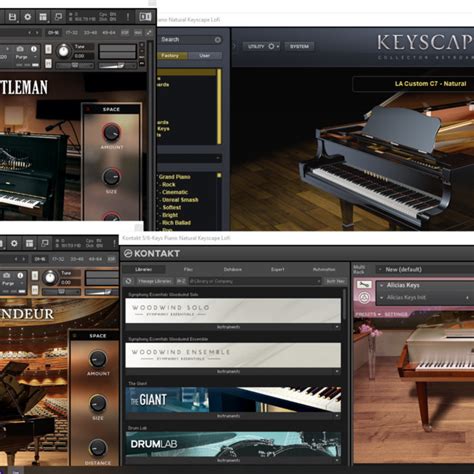Click the snapshot camera icon in Grandeur instrument
Screen dimensions: 474x474
click(6, 275)
